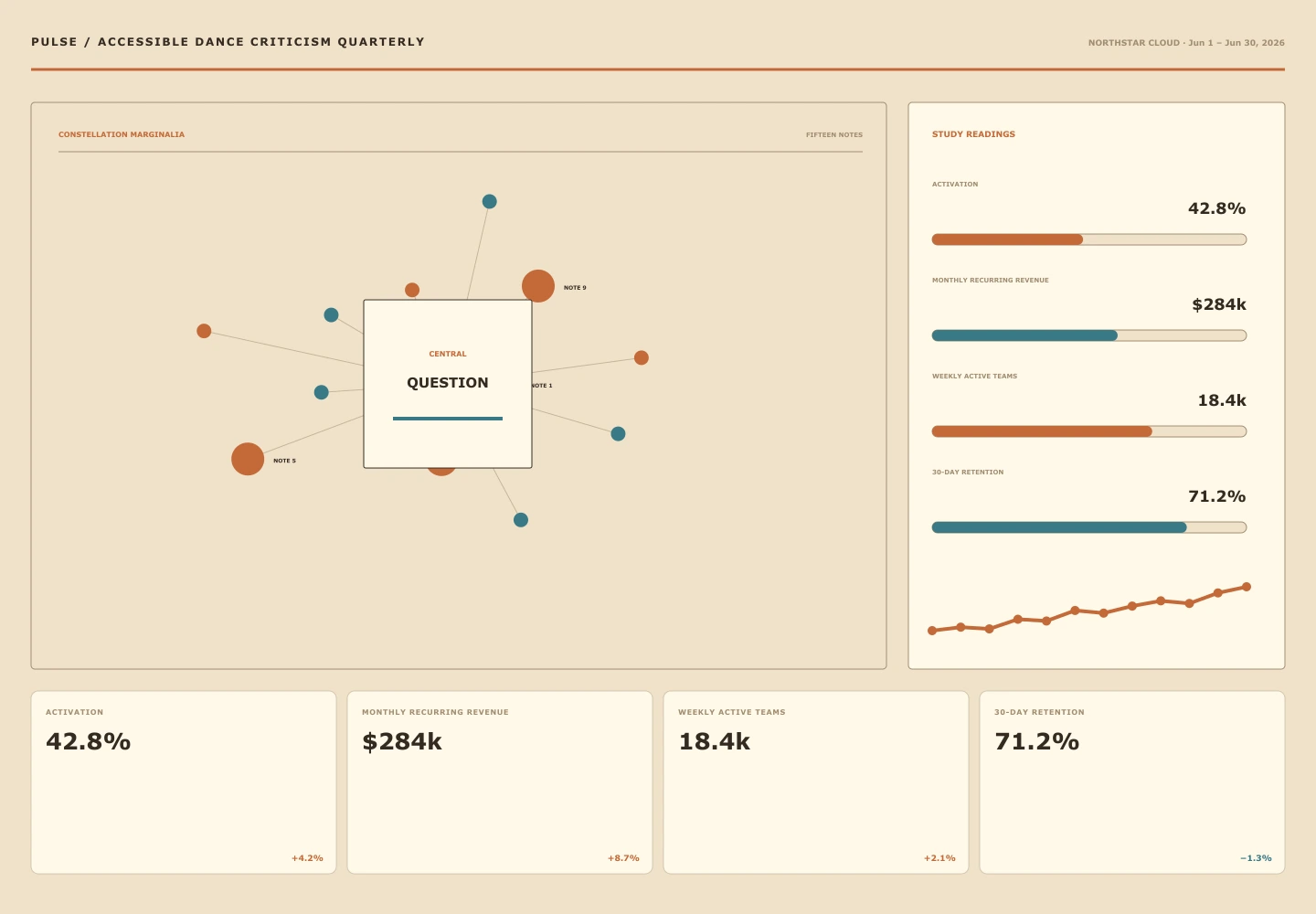Click the 42.8% value in Study Readings
The height and width of the screenshot is (914, 1316).
pos(1216,208)
